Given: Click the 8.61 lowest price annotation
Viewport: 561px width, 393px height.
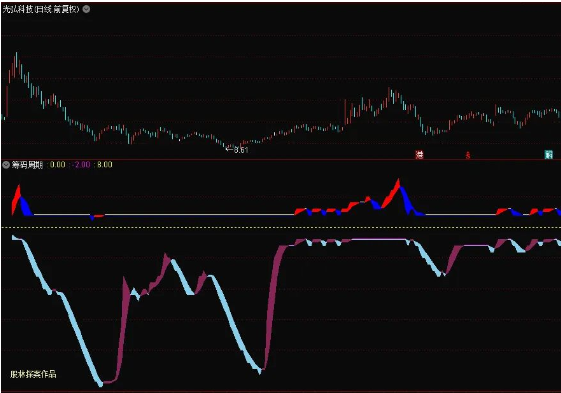Looking at the screenshot, I should [x=237, y=150].
